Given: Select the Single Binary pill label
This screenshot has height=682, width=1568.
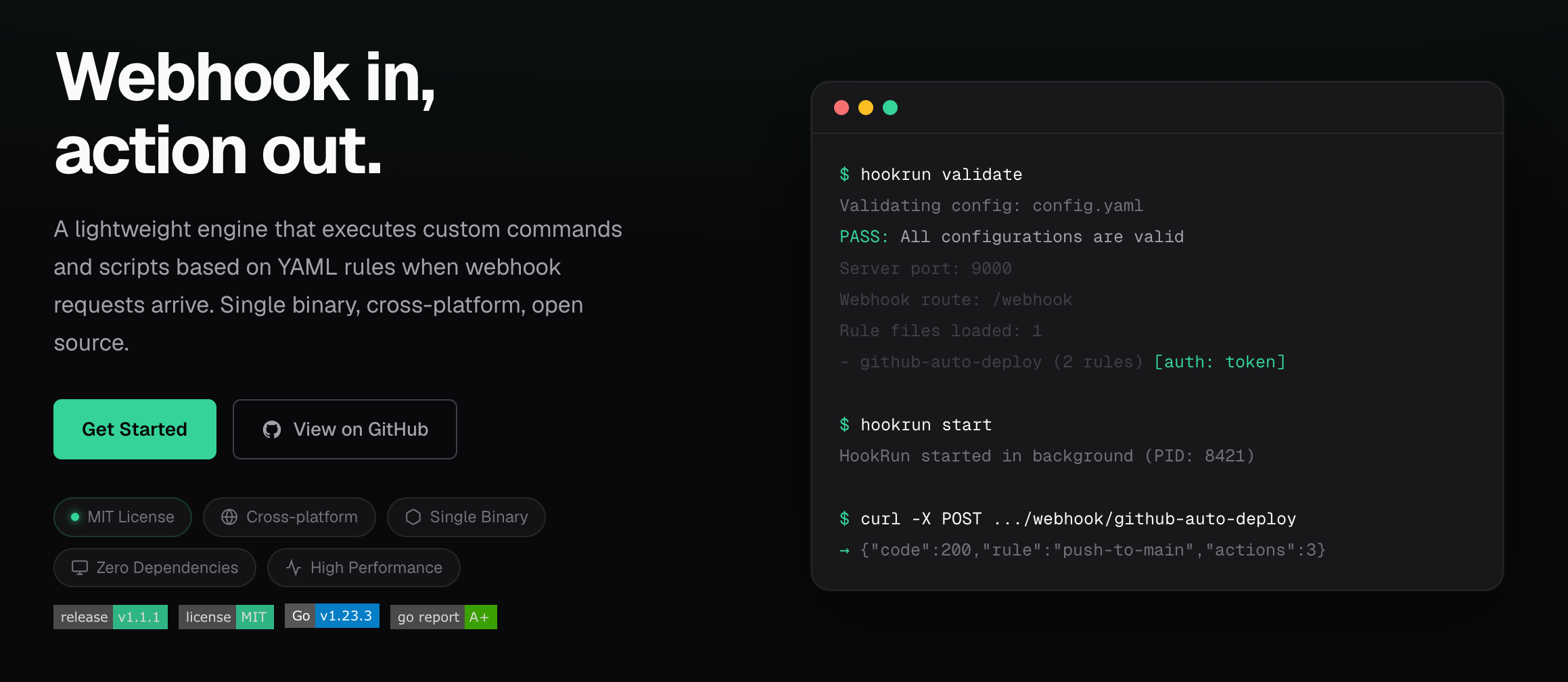Looking at the screenshot, I should click(479, 517).
